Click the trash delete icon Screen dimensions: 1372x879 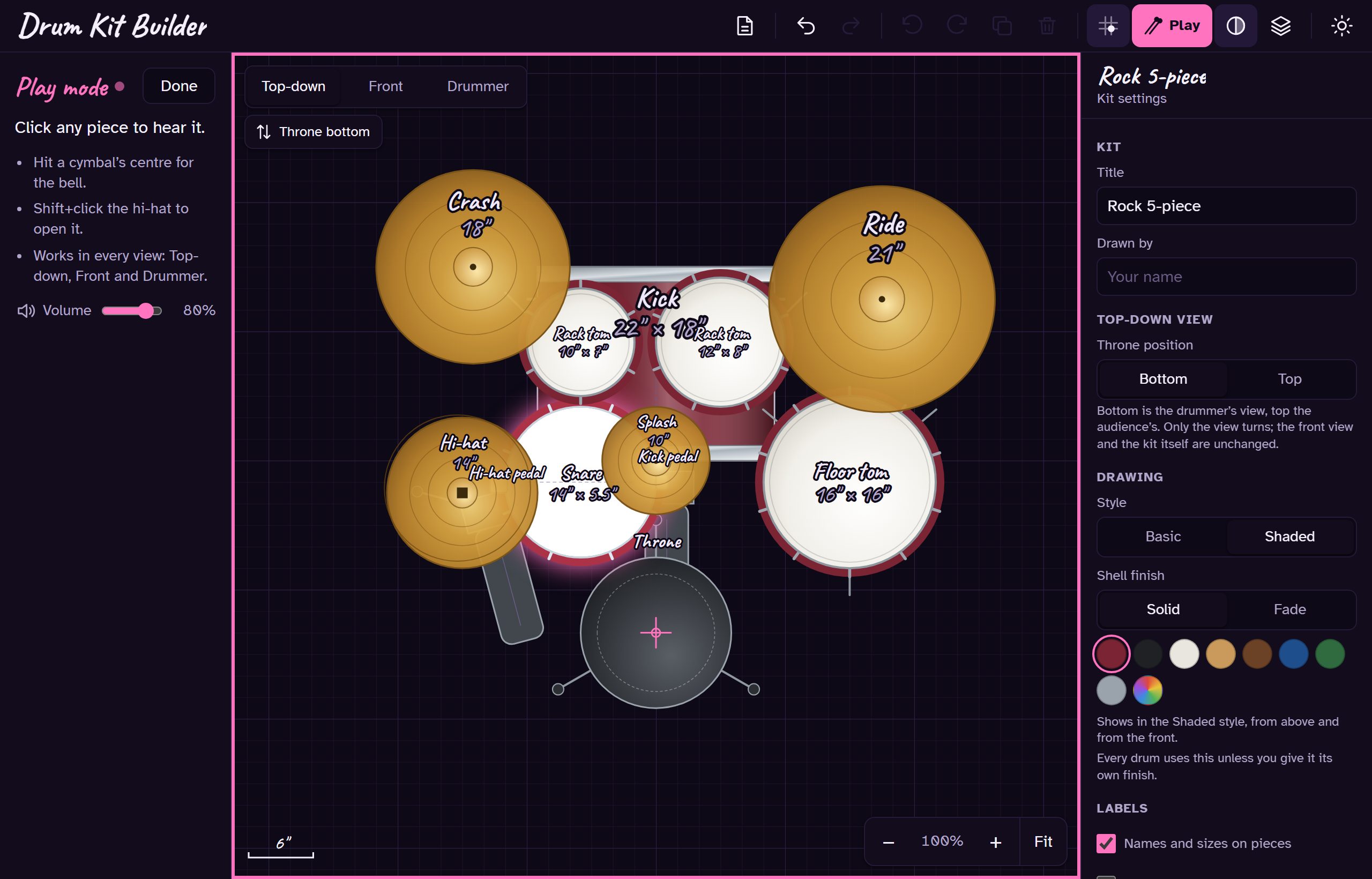pyautogui.click(x=1047, y=26)
